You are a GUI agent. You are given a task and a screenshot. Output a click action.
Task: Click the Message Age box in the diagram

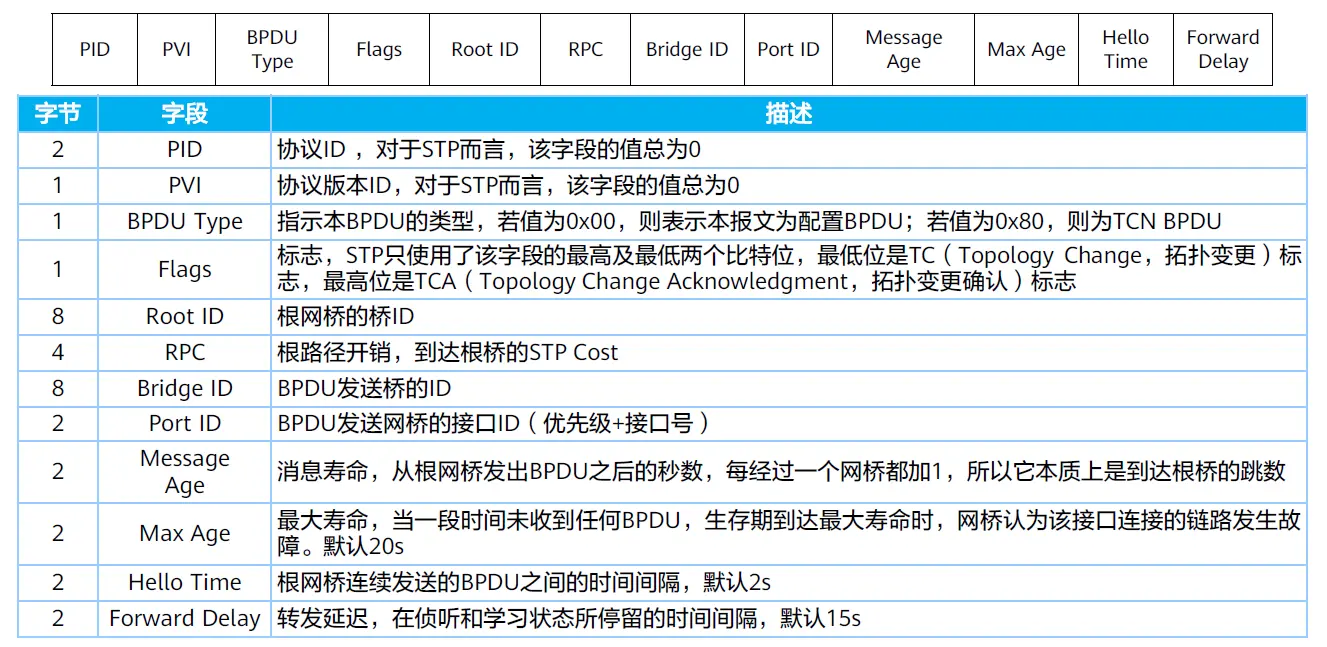(903, 49)
